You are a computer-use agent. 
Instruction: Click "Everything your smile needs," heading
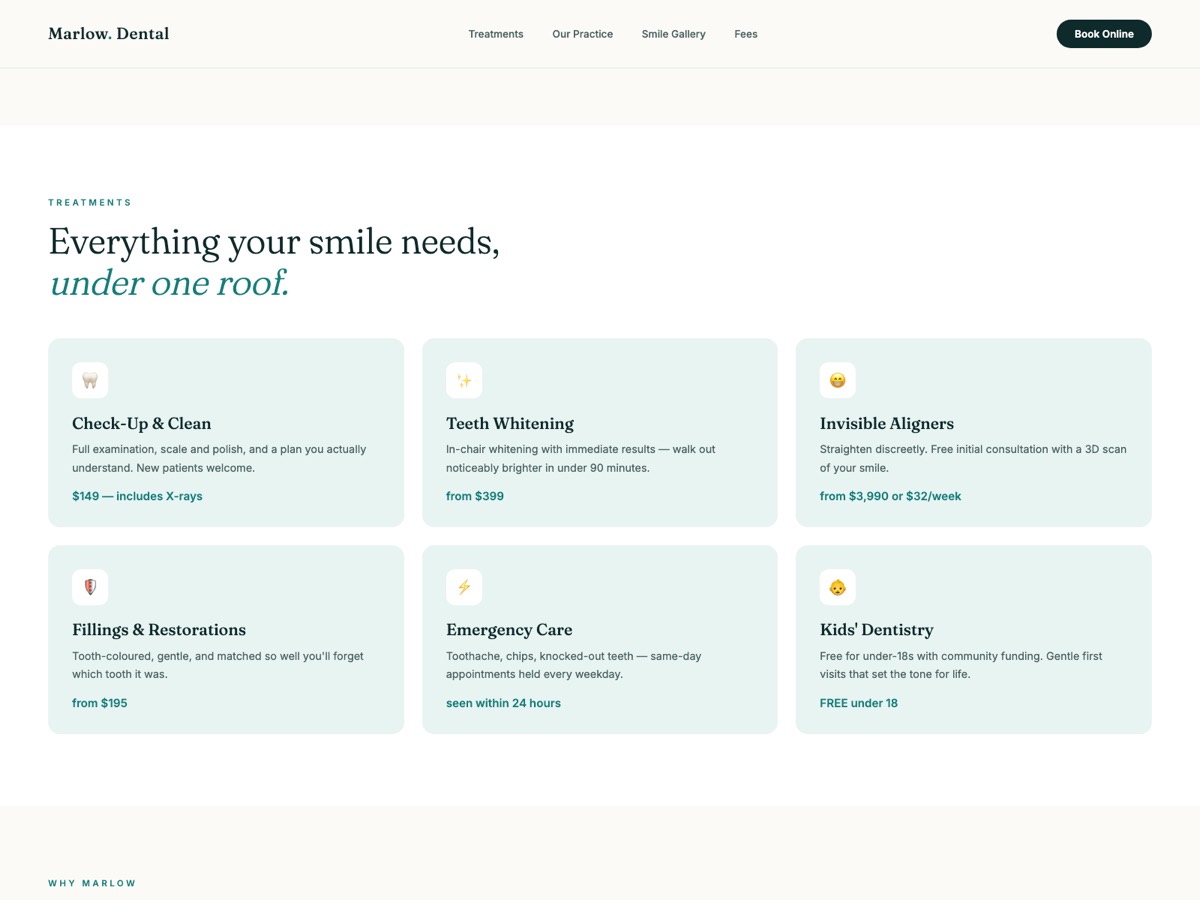[x=274, y=242]
